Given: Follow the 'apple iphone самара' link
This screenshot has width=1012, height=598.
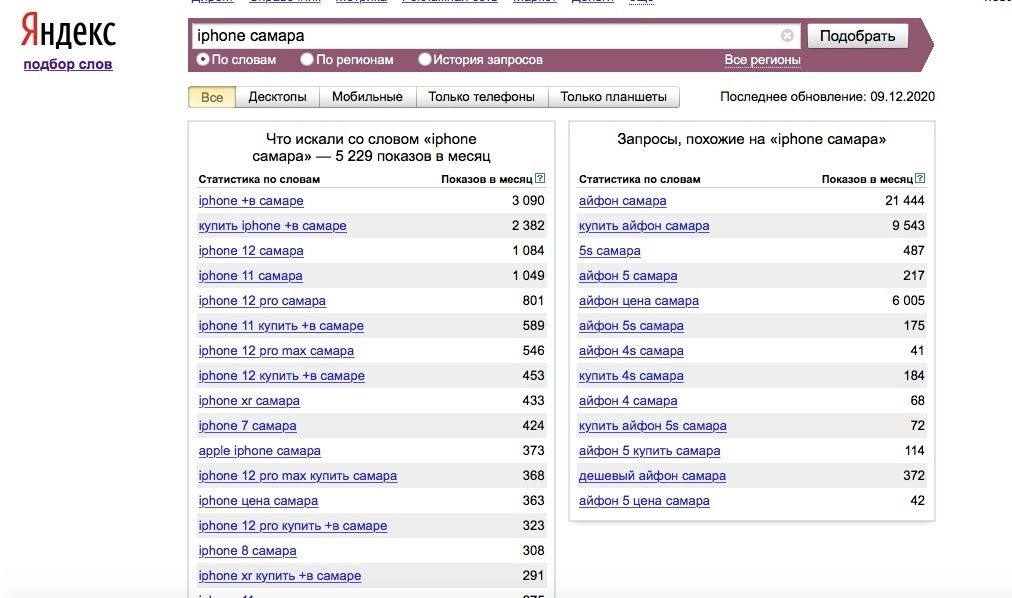Looking at the screenshot, I should tap(259, 451).
